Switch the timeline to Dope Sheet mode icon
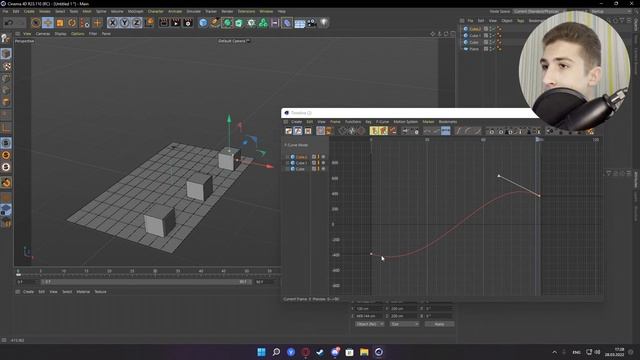 [x=289, y=131]
